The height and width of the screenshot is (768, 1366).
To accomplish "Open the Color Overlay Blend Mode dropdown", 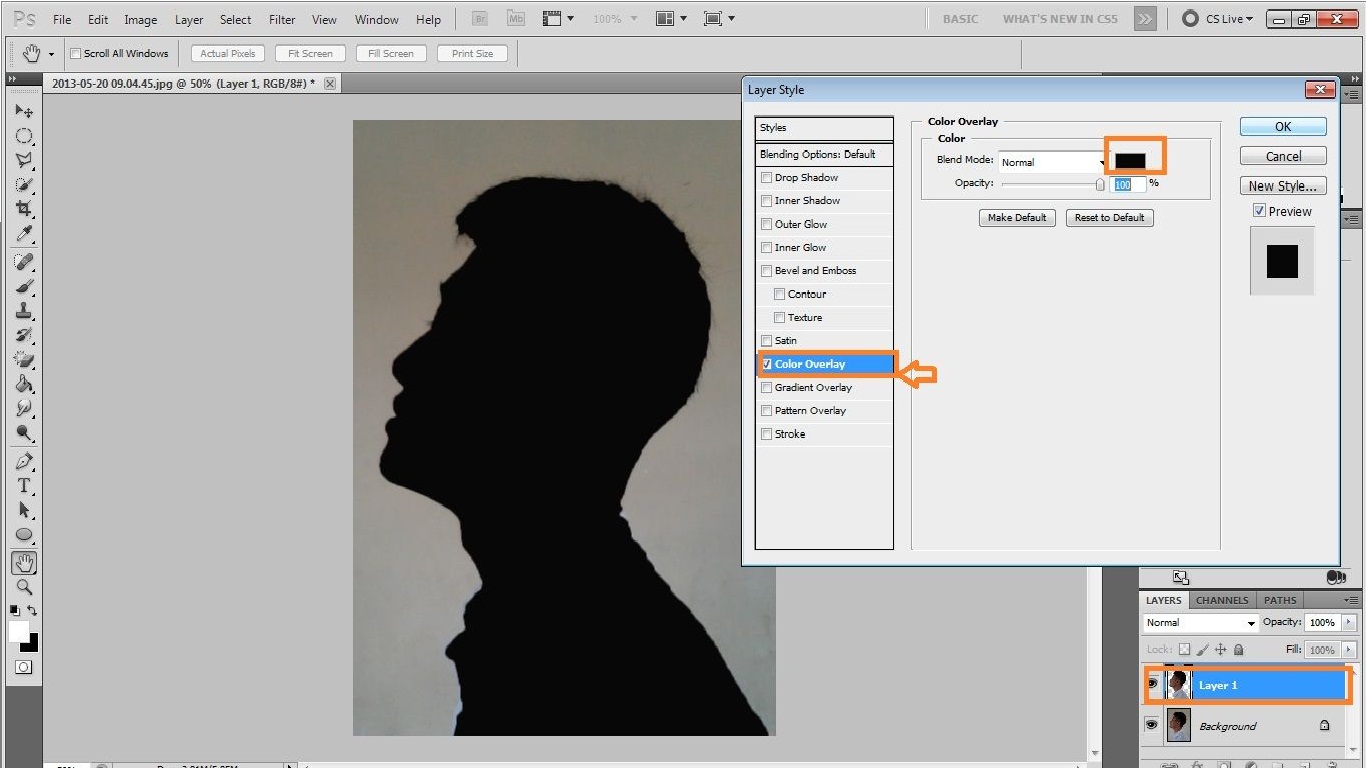I will (x=1050, y=162).
